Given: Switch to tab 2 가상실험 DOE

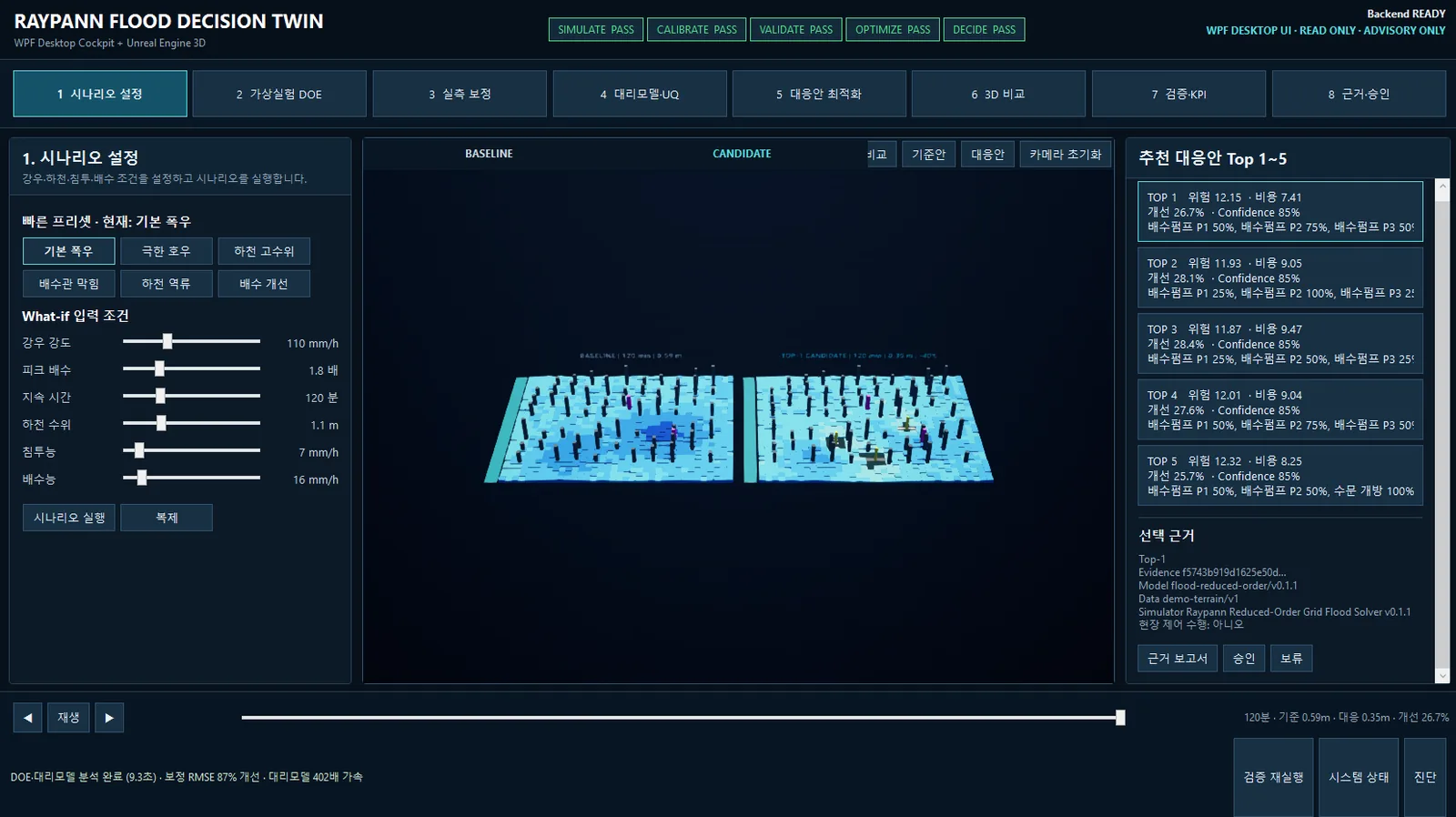Looking at the screenshot, I should point(279,94).
